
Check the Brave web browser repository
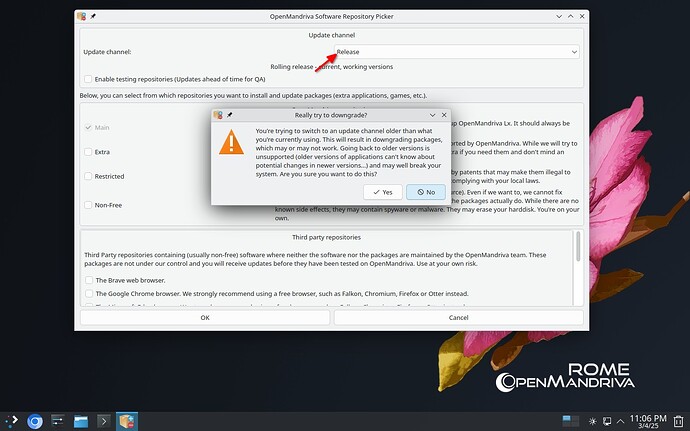89,280
